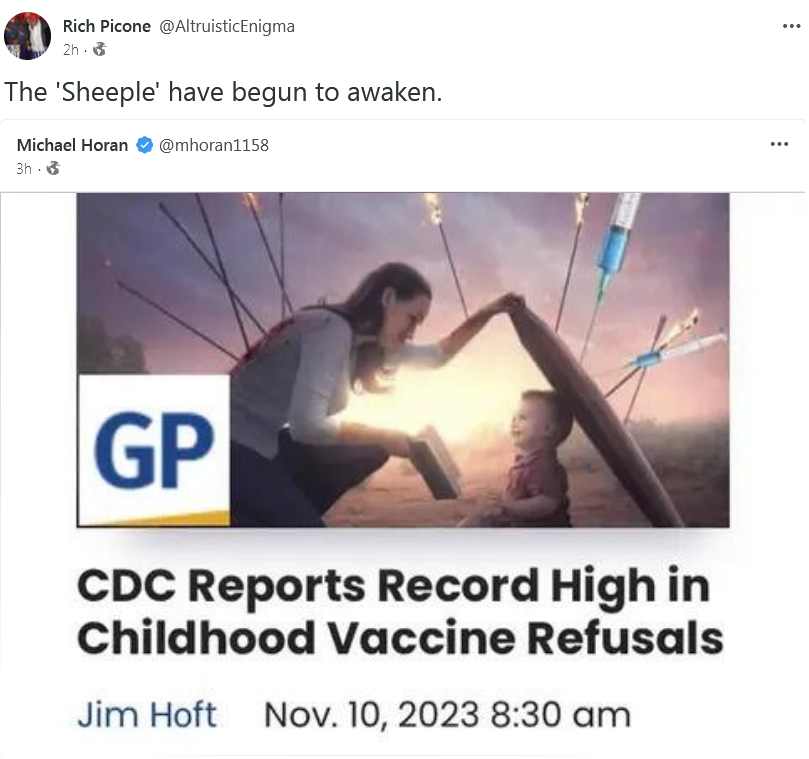Click the GP logo on article image
The height and width of the screenshot is (759, 809).
point(154,450)
